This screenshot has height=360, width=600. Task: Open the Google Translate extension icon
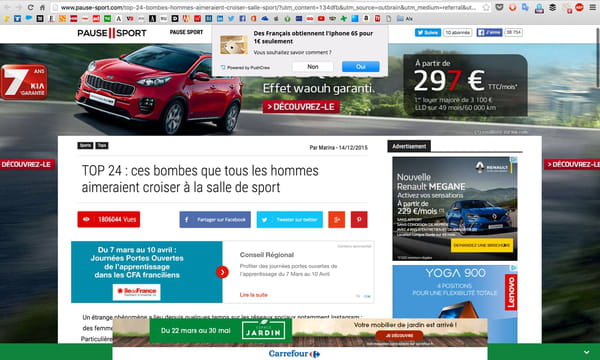(525, 7)
